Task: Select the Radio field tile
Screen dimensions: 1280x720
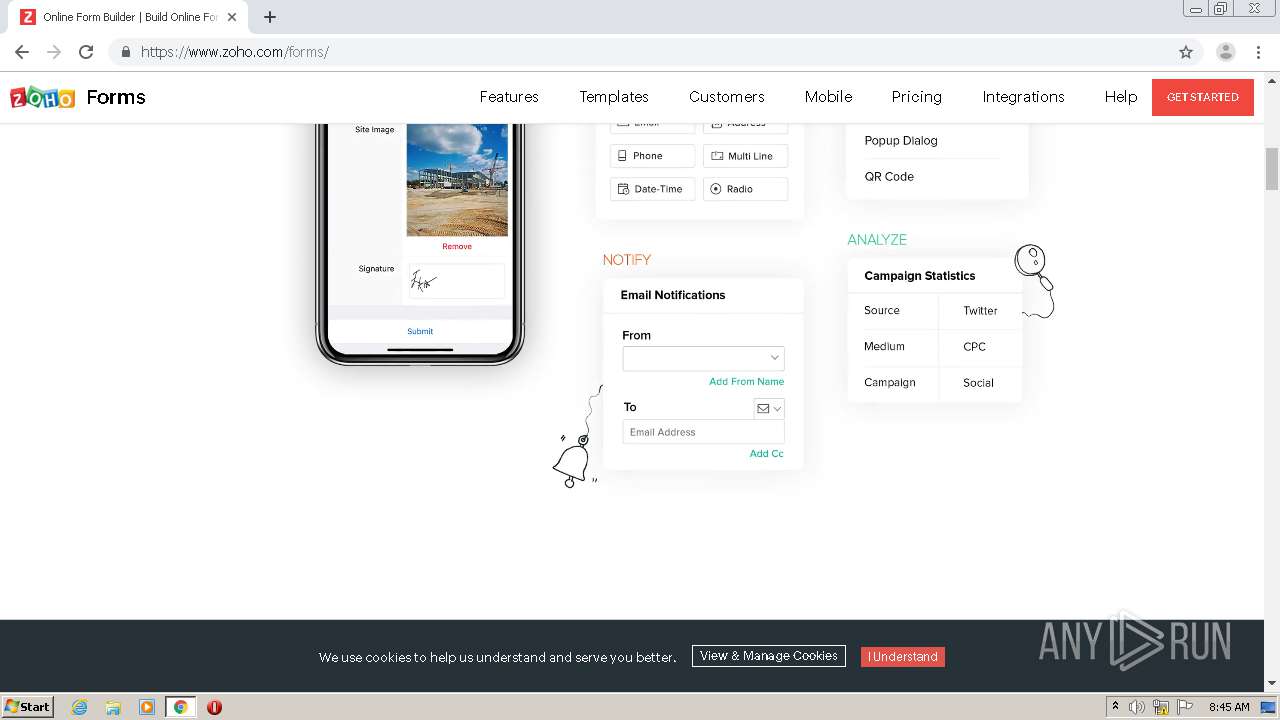Action: (745, 189)
